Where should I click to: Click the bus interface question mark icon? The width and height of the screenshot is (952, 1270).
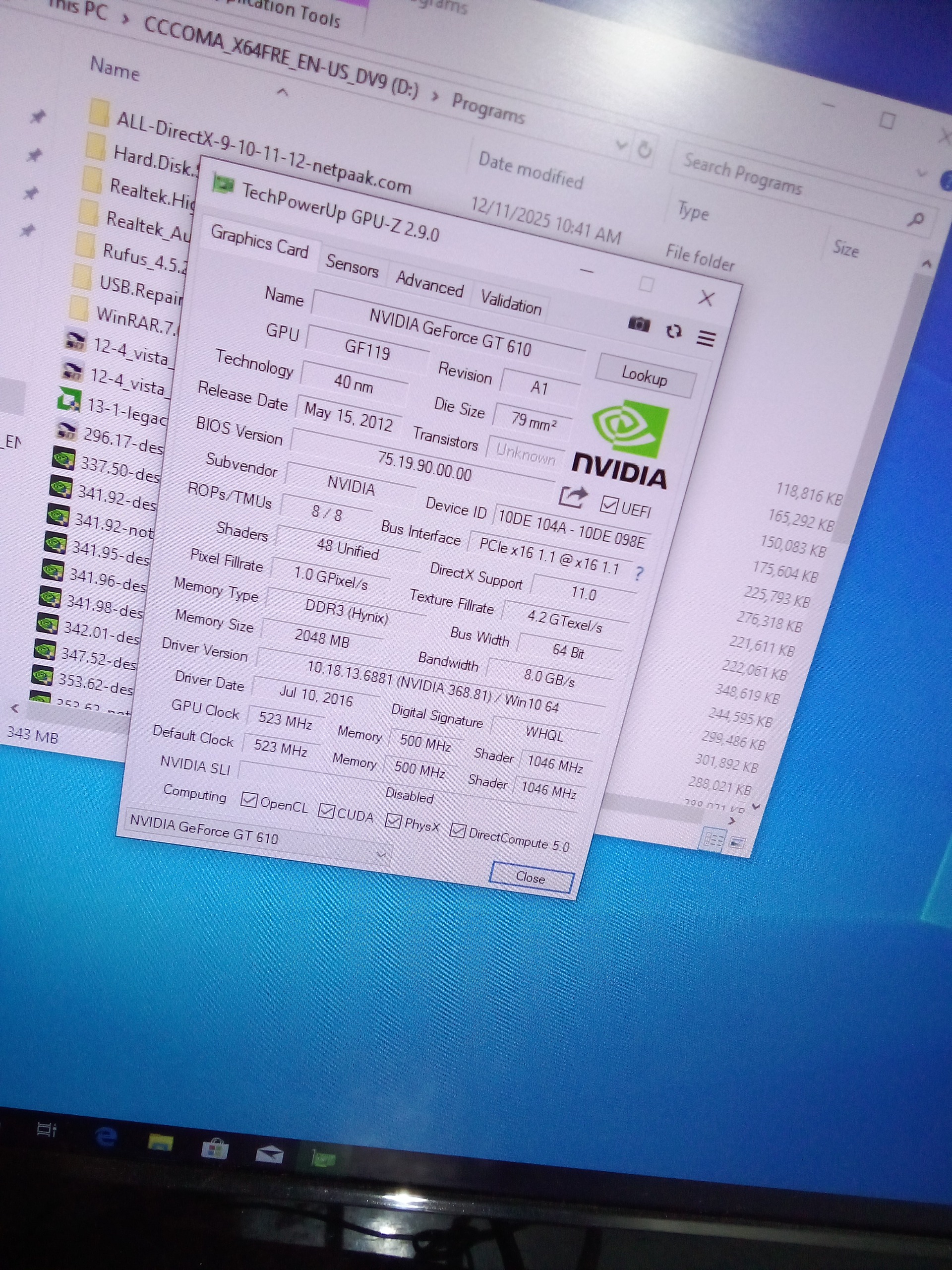tap(639, 572)
